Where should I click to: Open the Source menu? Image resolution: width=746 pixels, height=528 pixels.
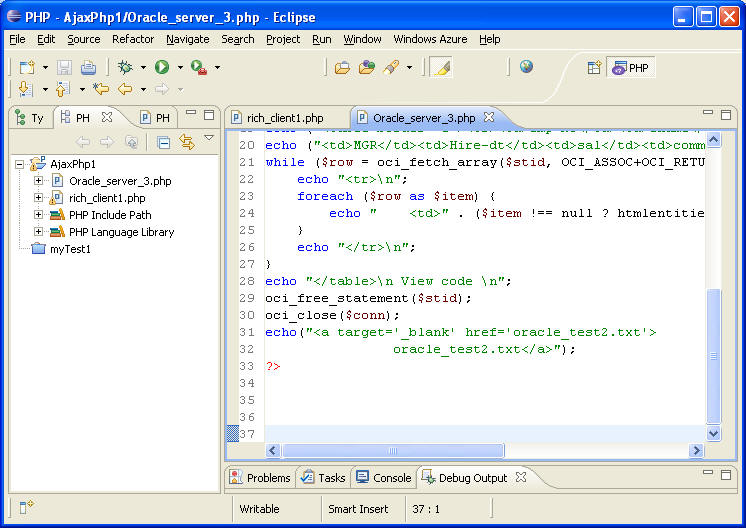click(84, 39)
